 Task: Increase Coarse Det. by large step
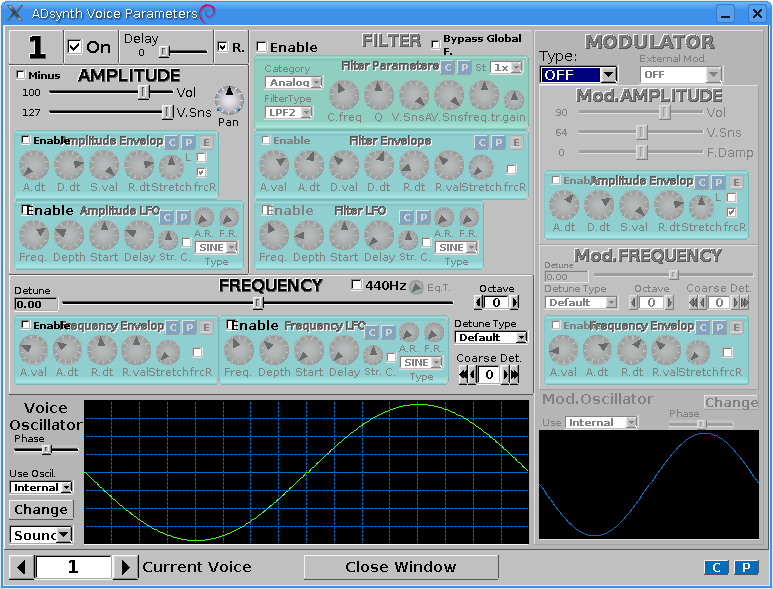tap(515, 375)
